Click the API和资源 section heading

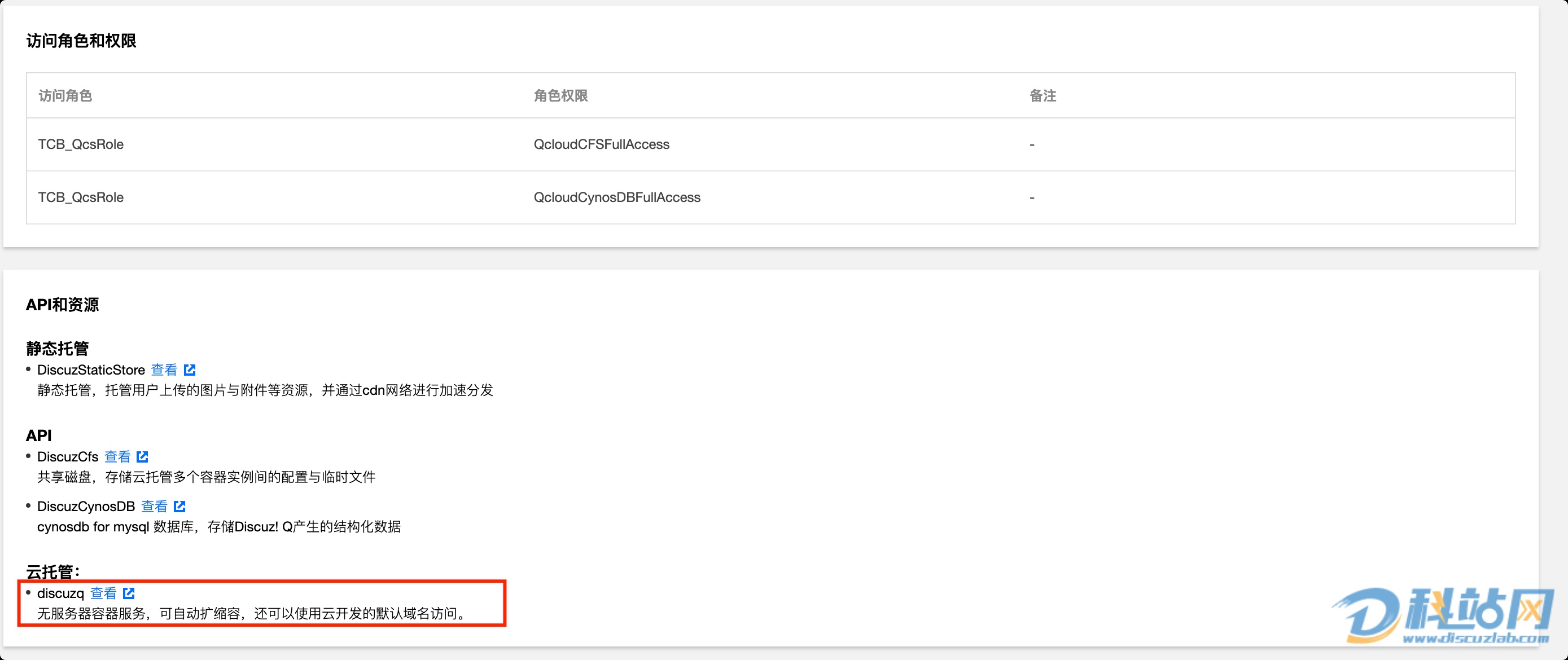pos(62,304)
